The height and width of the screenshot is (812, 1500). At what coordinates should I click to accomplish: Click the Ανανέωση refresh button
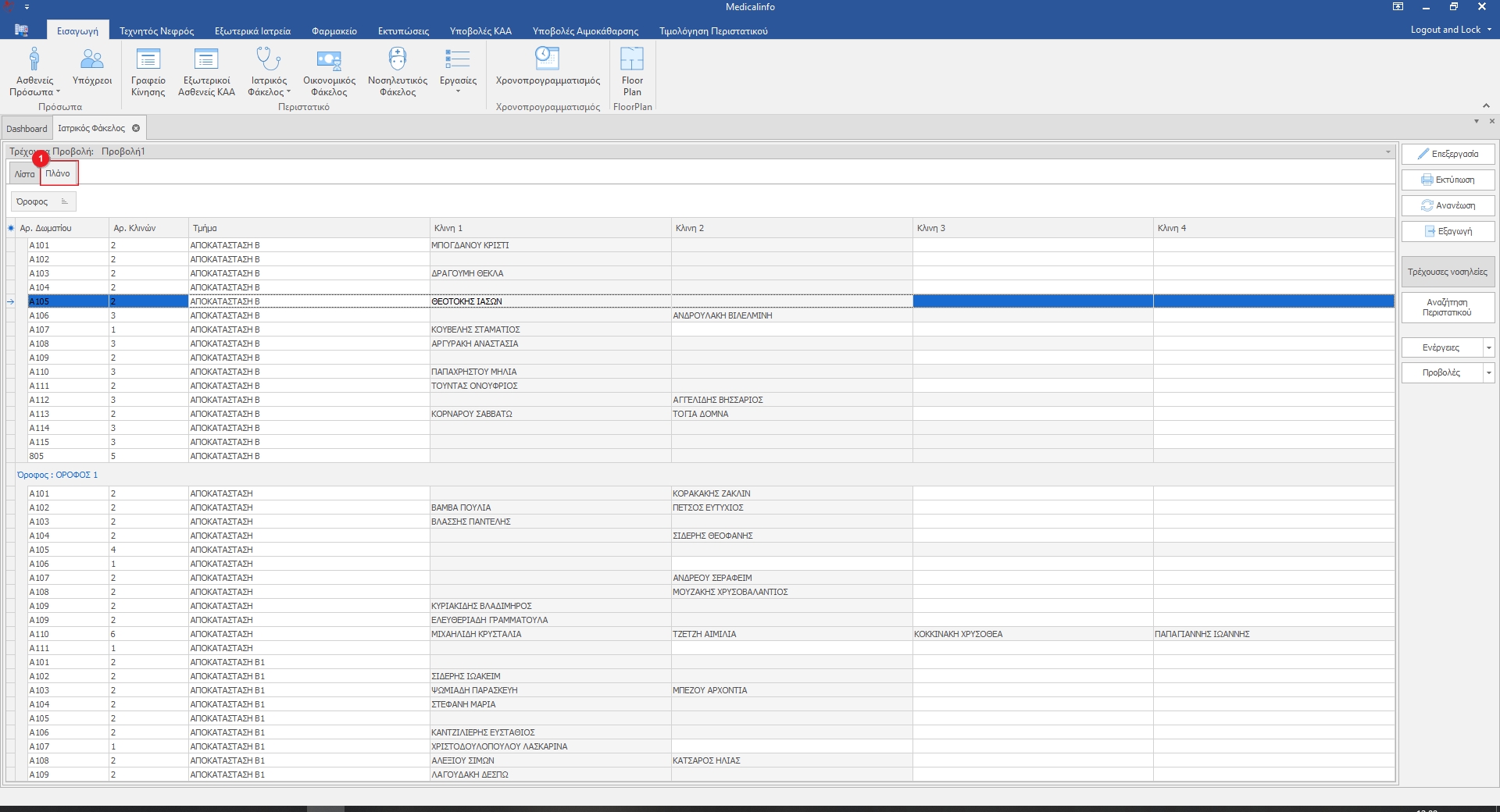tap(1448, 206)
